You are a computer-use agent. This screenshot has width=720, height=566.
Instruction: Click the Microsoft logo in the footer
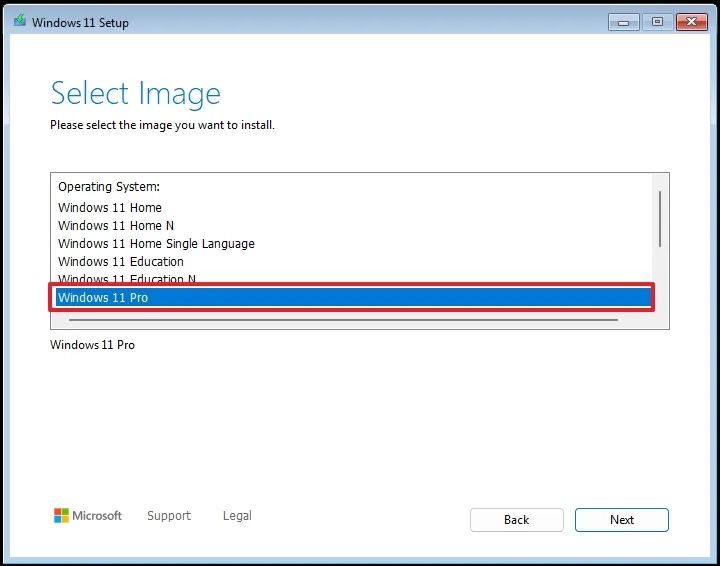(x=88, y=516)
